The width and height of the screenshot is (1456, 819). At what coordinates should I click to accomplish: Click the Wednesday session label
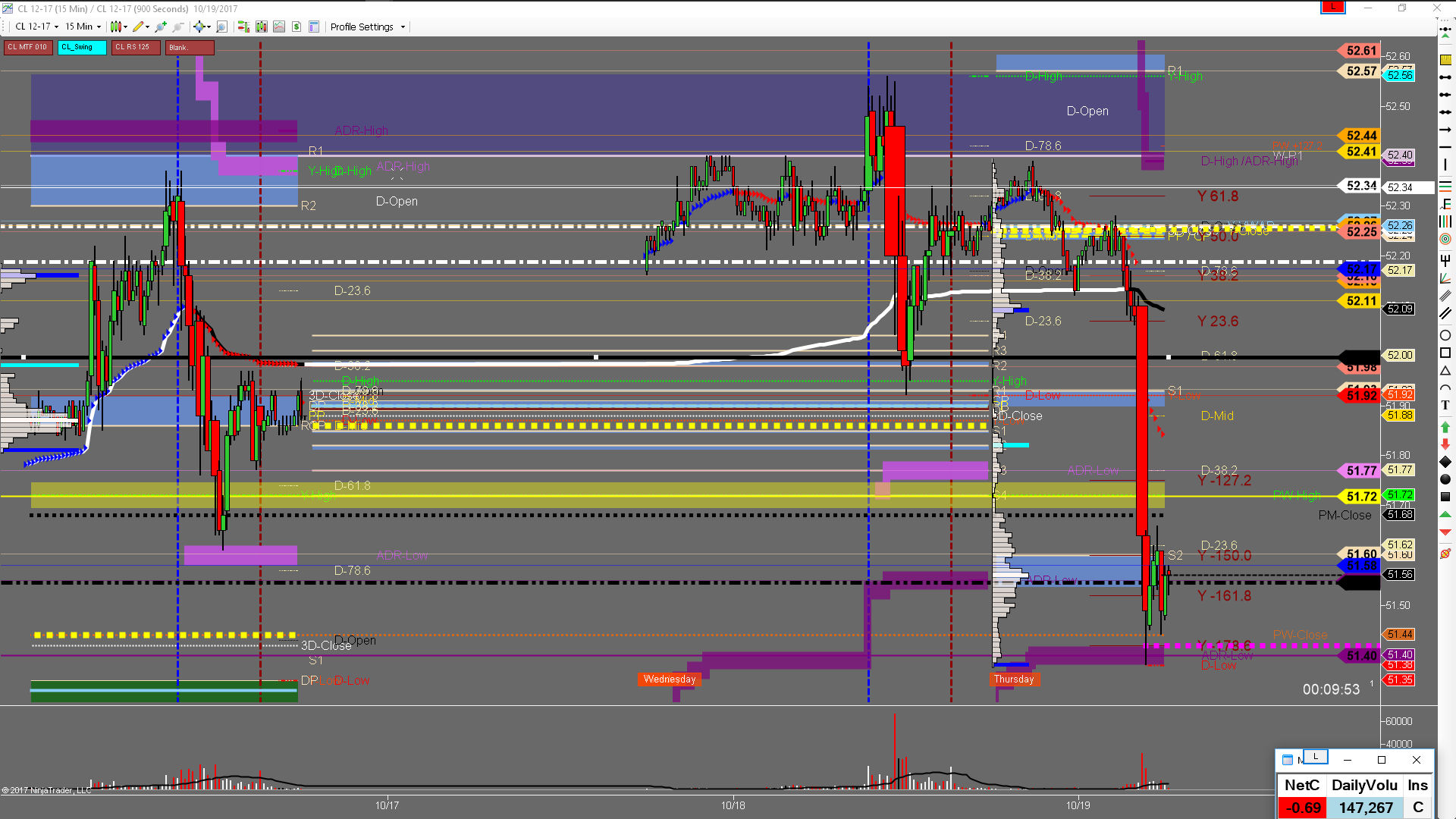coord(670,679)
